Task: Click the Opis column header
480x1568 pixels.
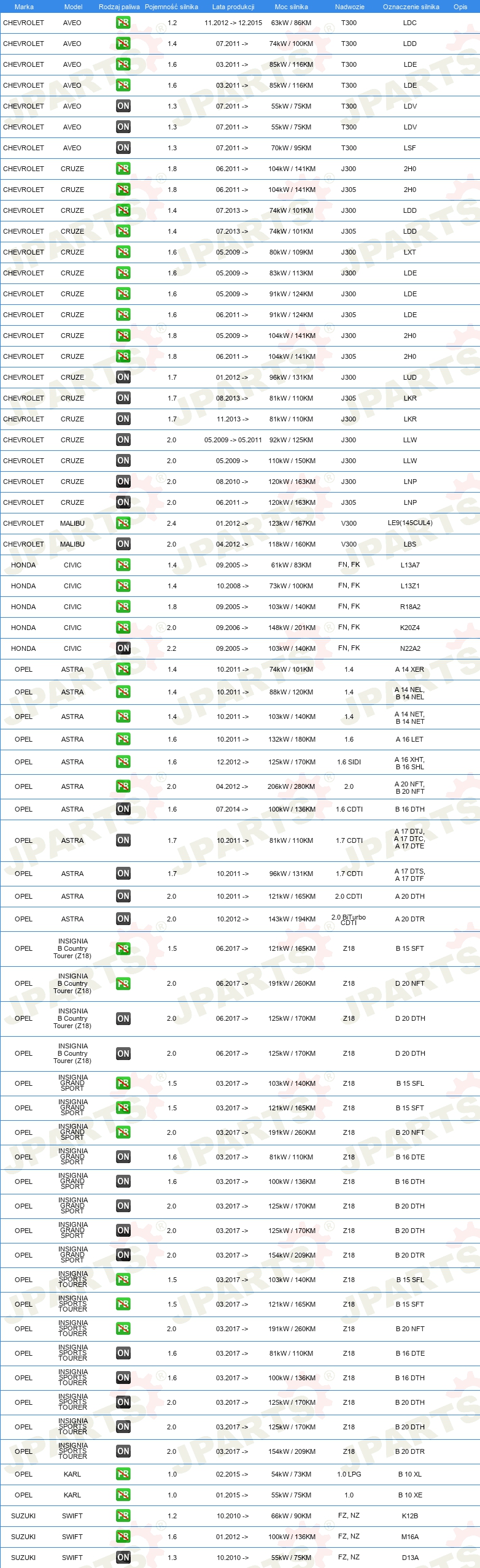Action: (x=460, y=7)
